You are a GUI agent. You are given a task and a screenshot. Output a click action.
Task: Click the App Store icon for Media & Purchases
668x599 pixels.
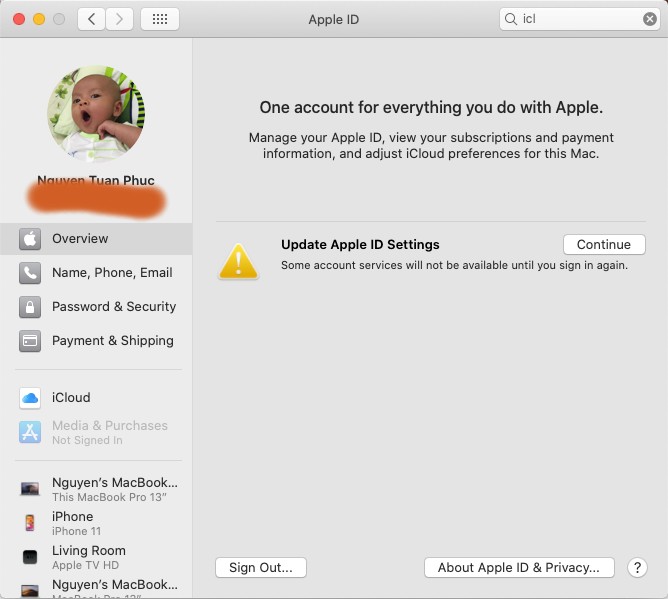(x=30, y=432)
